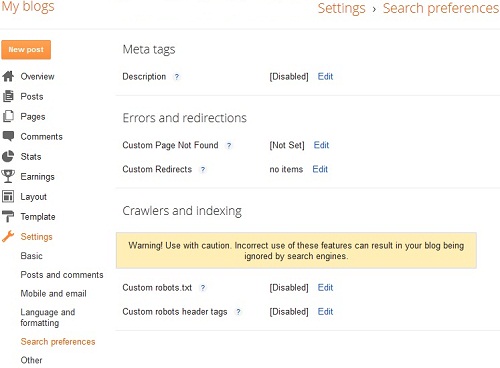Open Earnings section

[x=37, y=176]
